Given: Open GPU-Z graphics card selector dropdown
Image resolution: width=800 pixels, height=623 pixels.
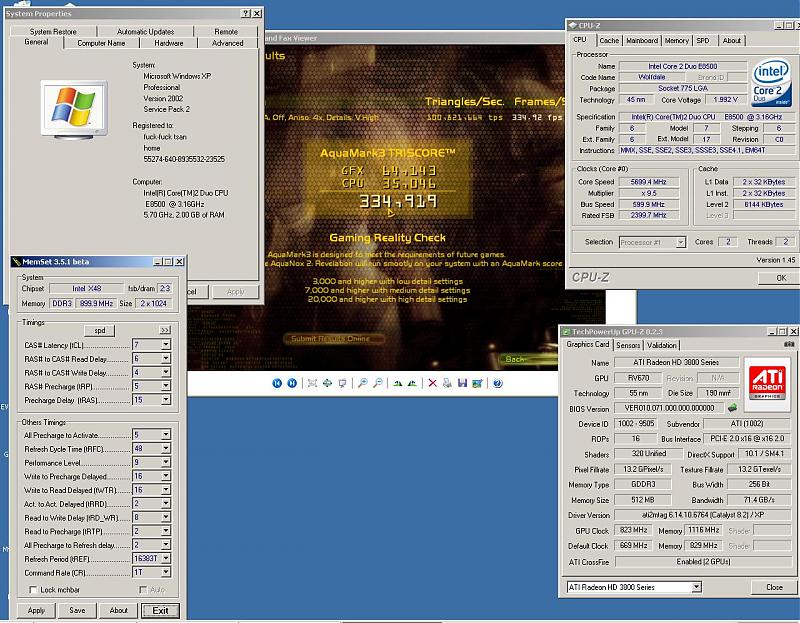Looking at the screenshot, I should coord(696,587).
